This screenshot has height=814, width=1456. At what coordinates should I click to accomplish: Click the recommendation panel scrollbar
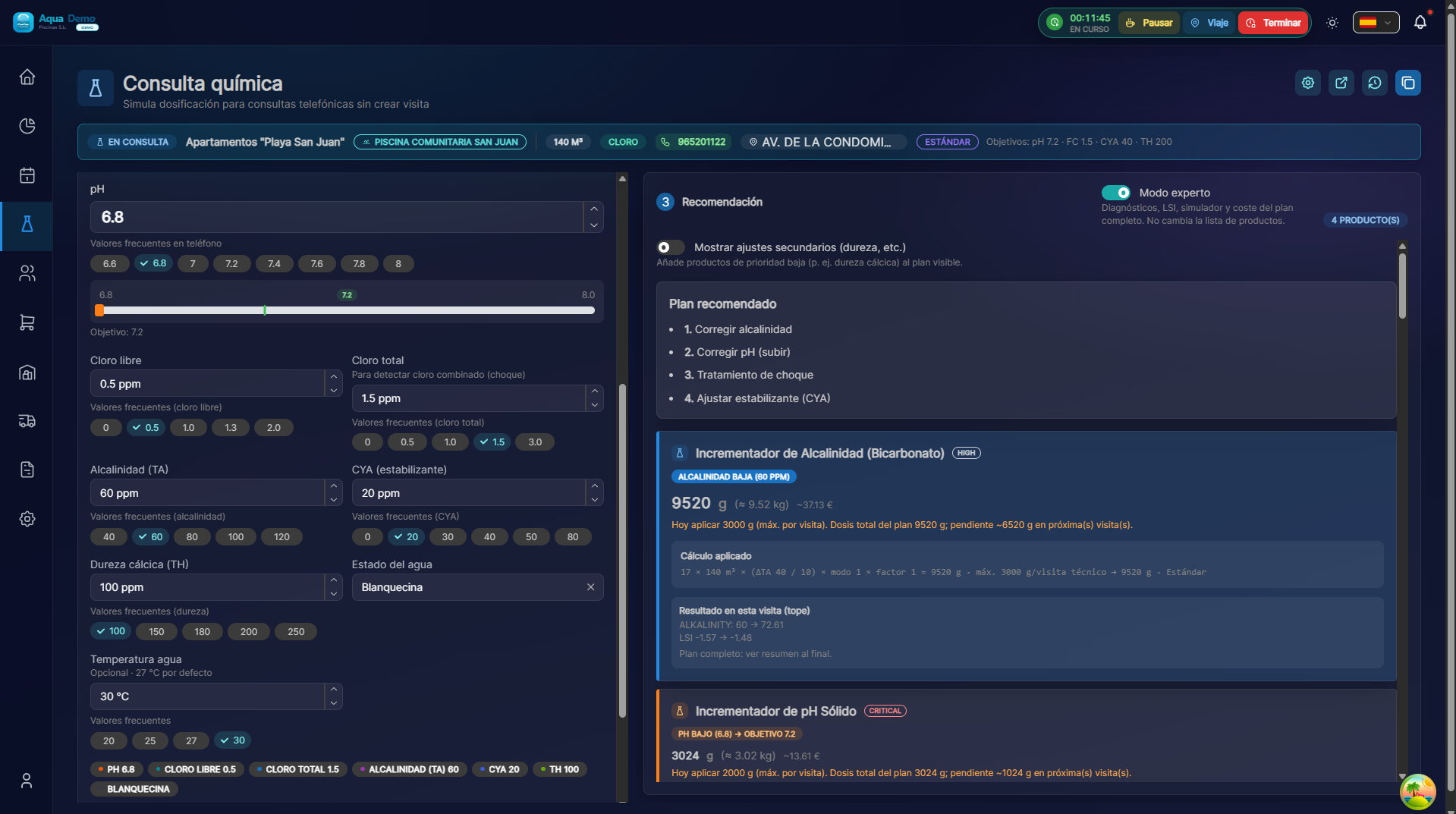pos(1402,285)
